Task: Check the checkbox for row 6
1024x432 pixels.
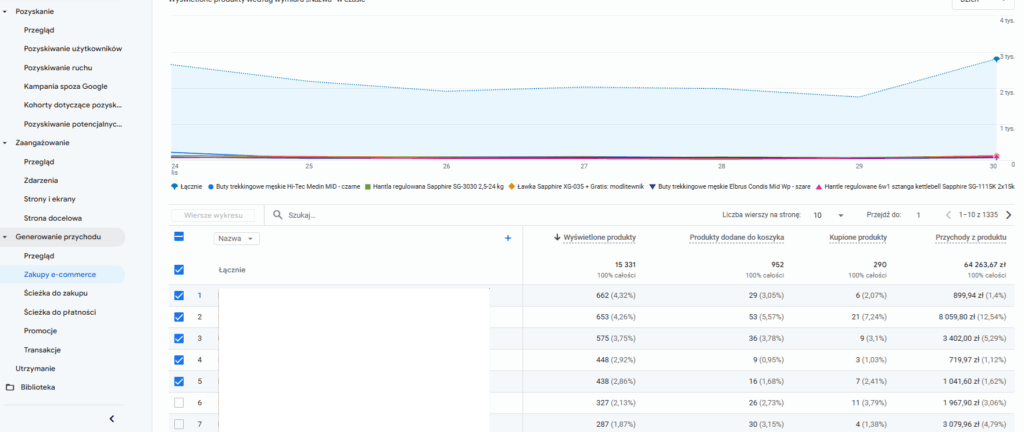Action: (179, 403)
